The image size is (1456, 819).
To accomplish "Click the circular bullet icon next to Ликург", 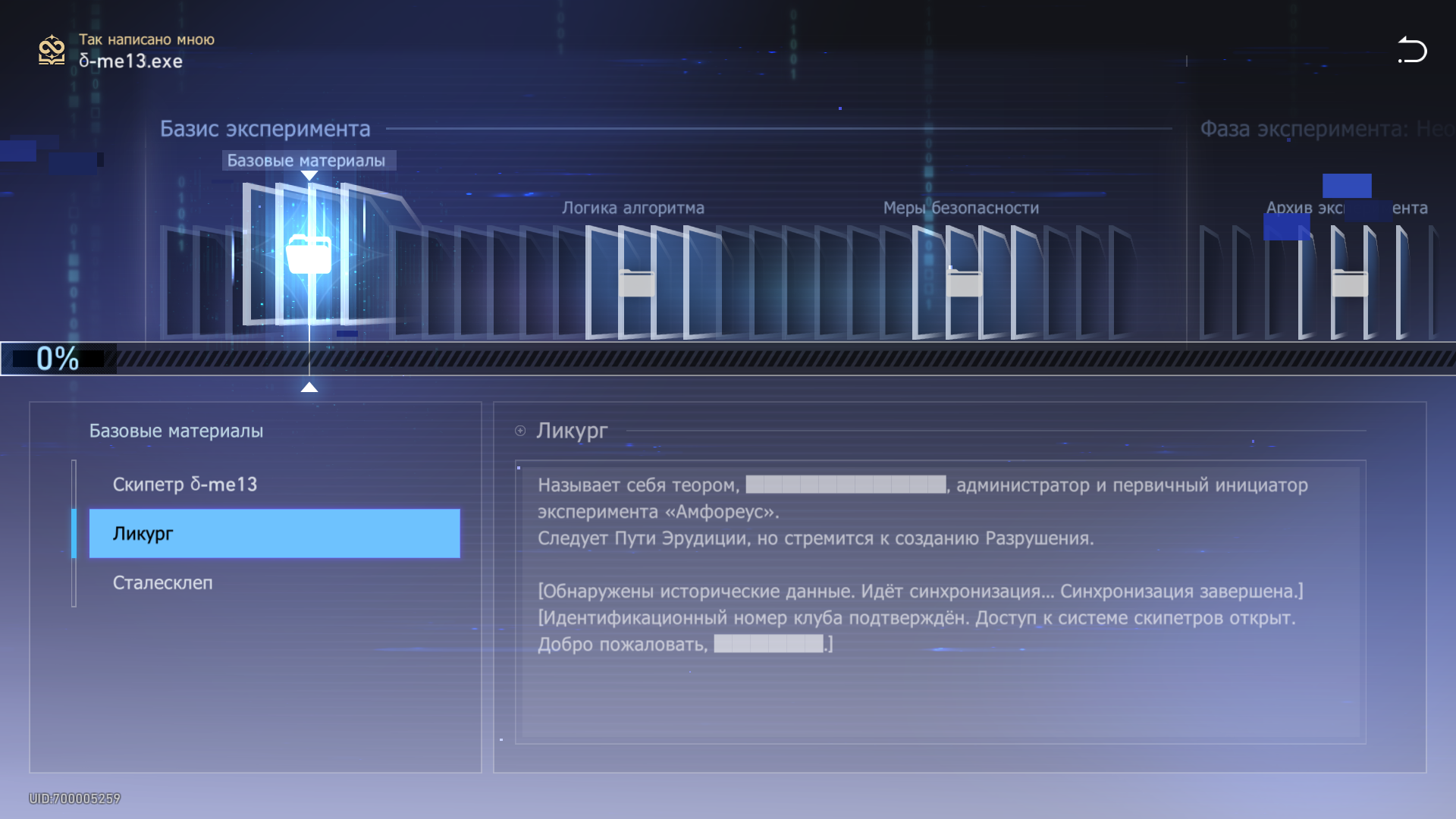I will [520, 431].
